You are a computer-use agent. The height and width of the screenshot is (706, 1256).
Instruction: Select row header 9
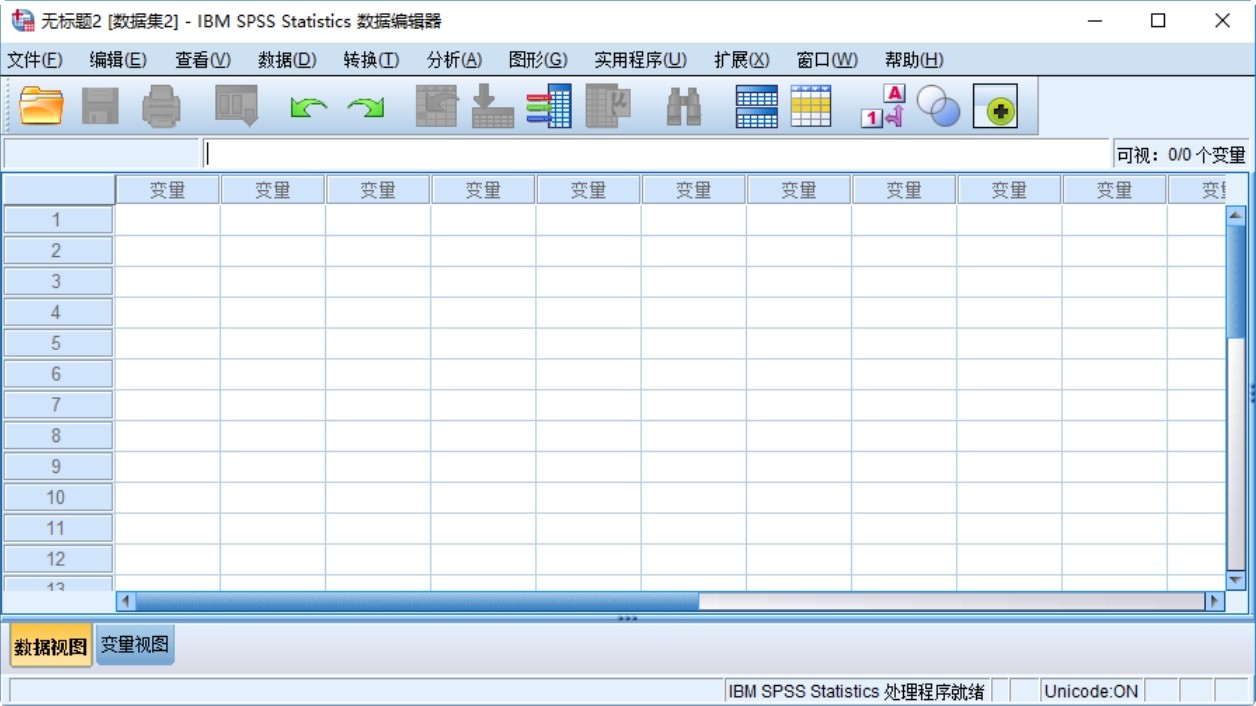pos(58,467)
